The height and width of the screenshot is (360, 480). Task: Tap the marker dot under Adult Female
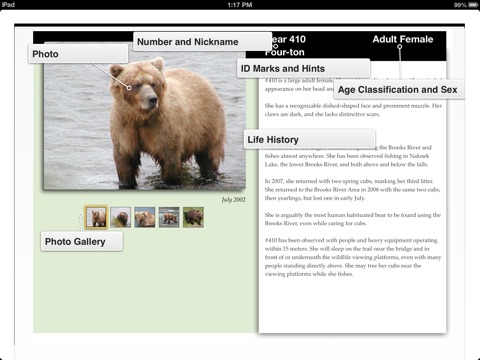coord(399,47)
